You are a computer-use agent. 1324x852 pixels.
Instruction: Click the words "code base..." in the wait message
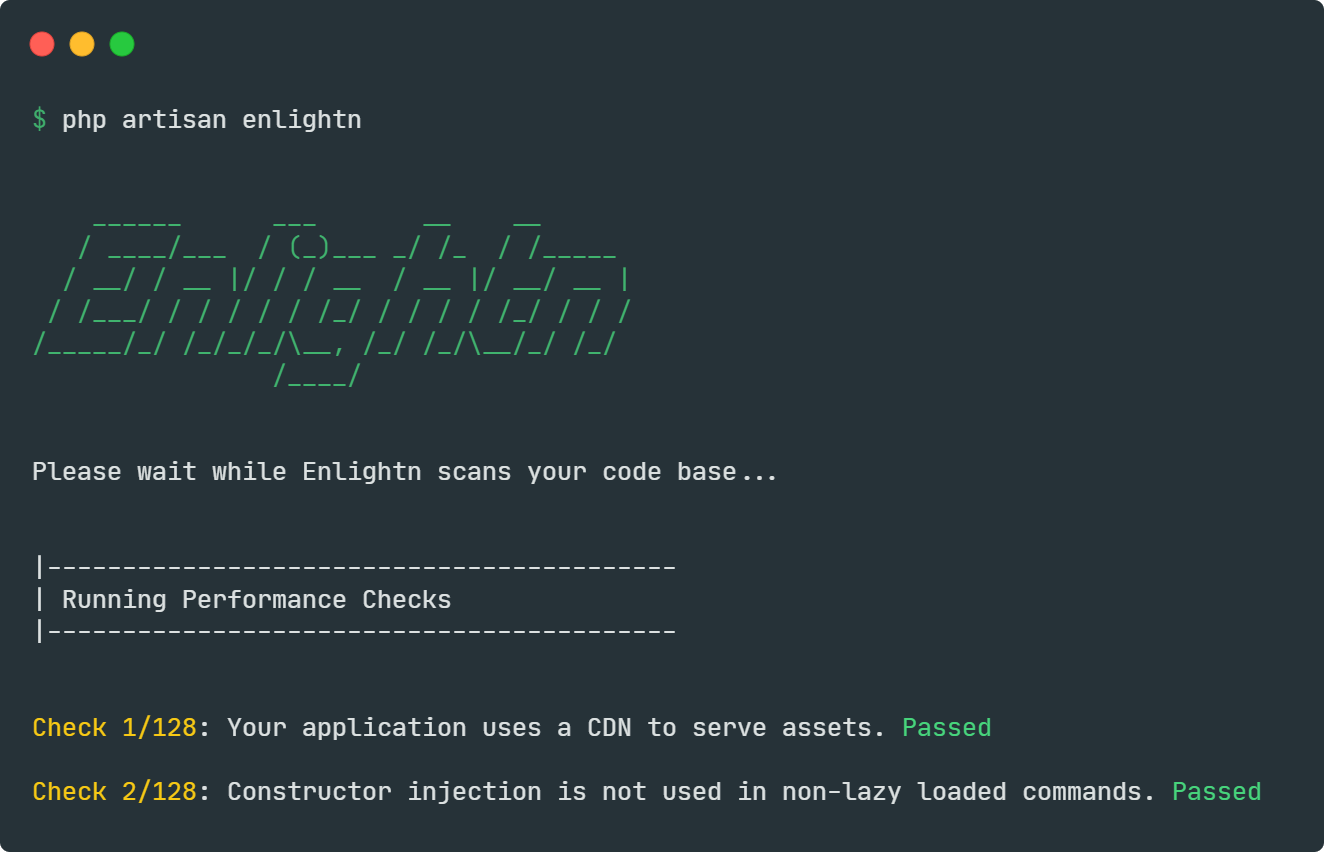tap(690, 472)
